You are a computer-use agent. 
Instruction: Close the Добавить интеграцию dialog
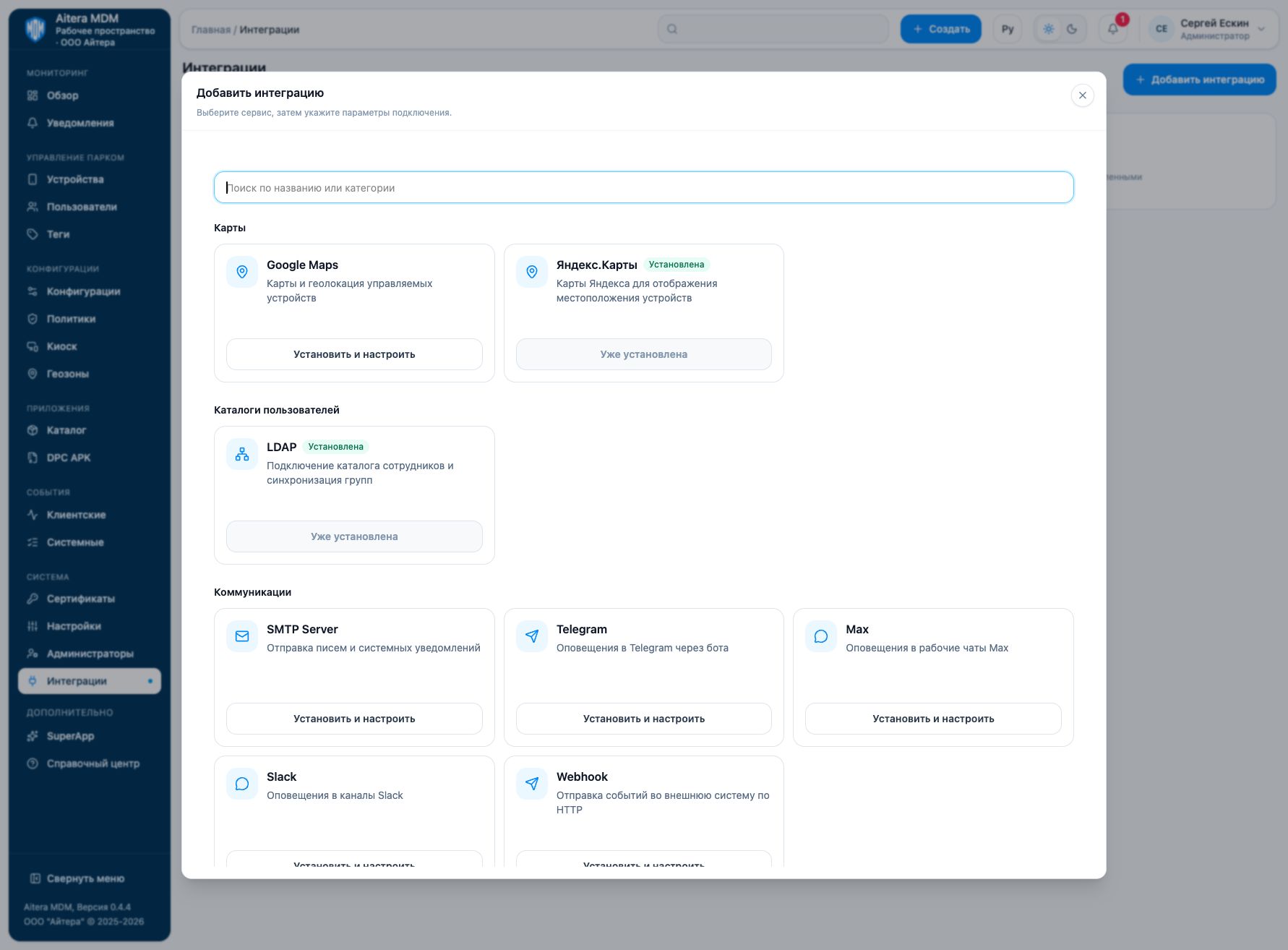tap(1082, 95)
